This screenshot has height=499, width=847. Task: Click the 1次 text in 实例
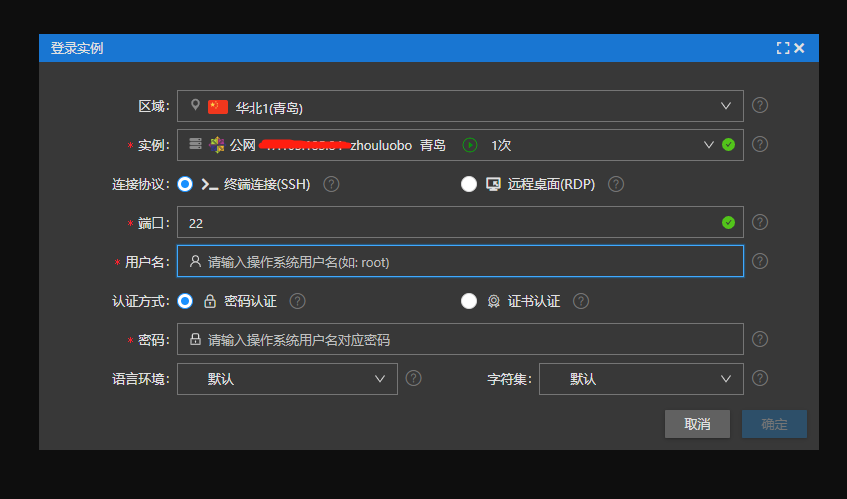pyautogui.click(x=501, y=145)
